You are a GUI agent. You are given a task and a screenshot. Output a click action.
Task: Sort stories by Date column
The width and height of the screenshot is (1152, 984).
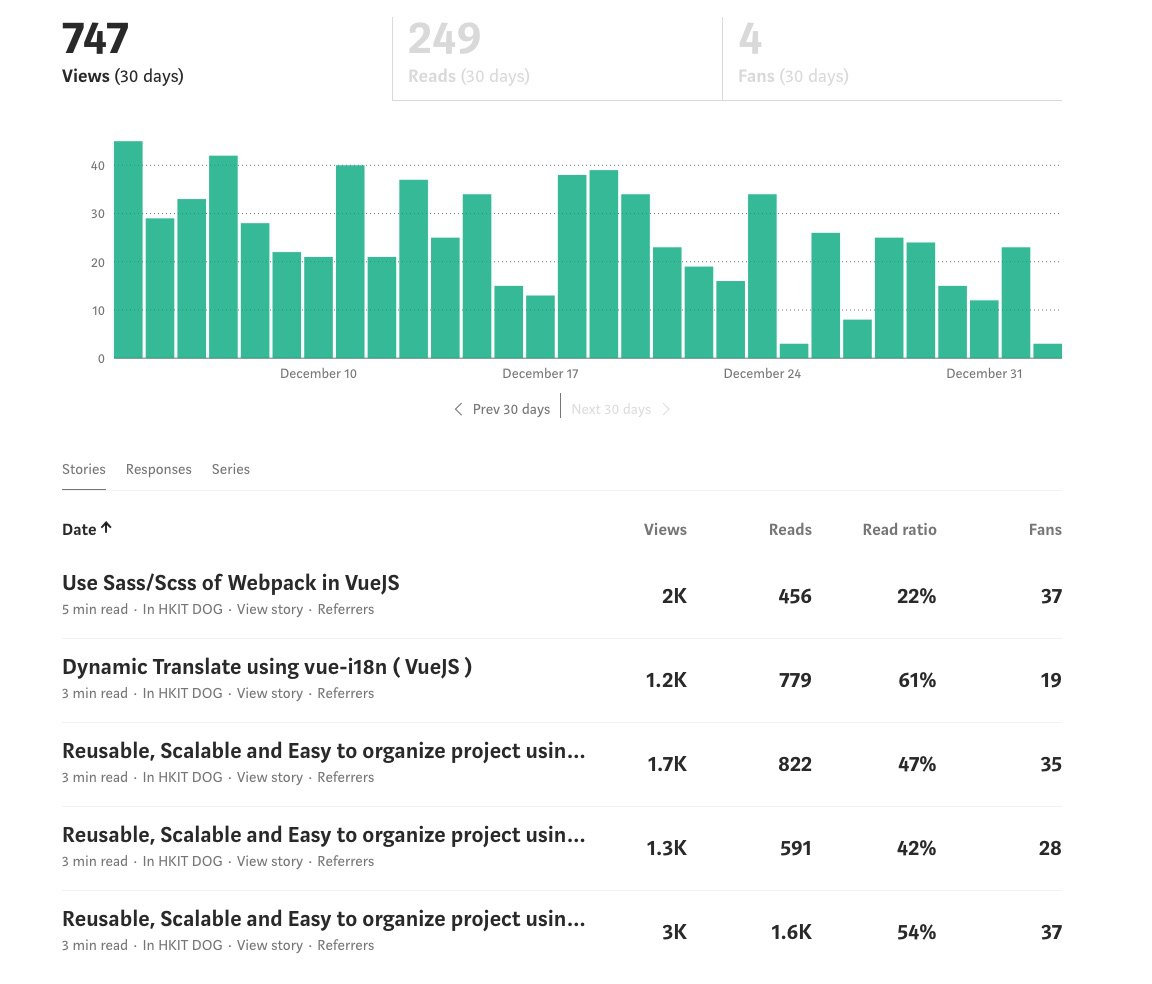click(79, 529)
